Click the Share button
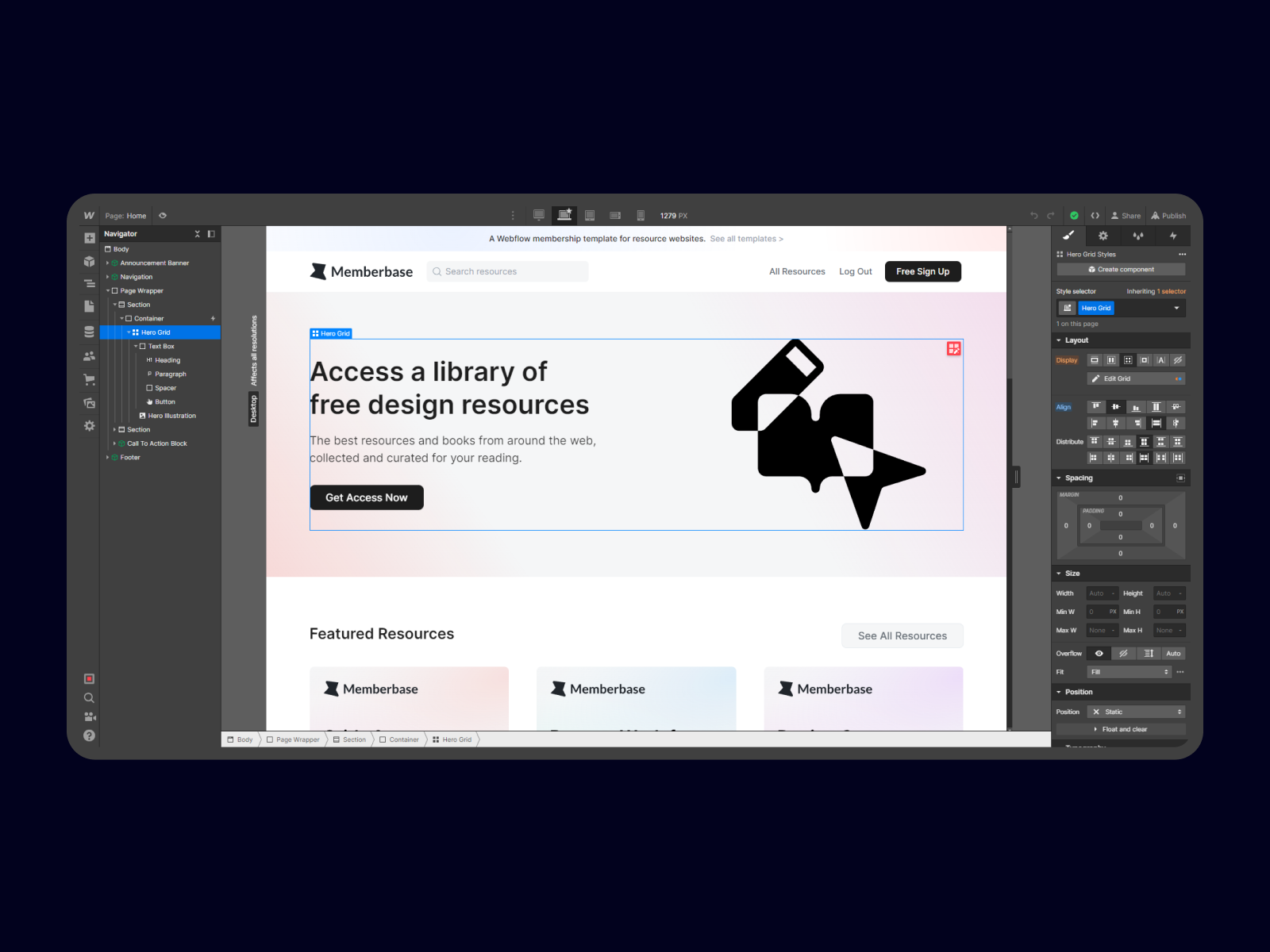The width and height of the screenshot is (1270, 952). click(x=1126, y=216)
